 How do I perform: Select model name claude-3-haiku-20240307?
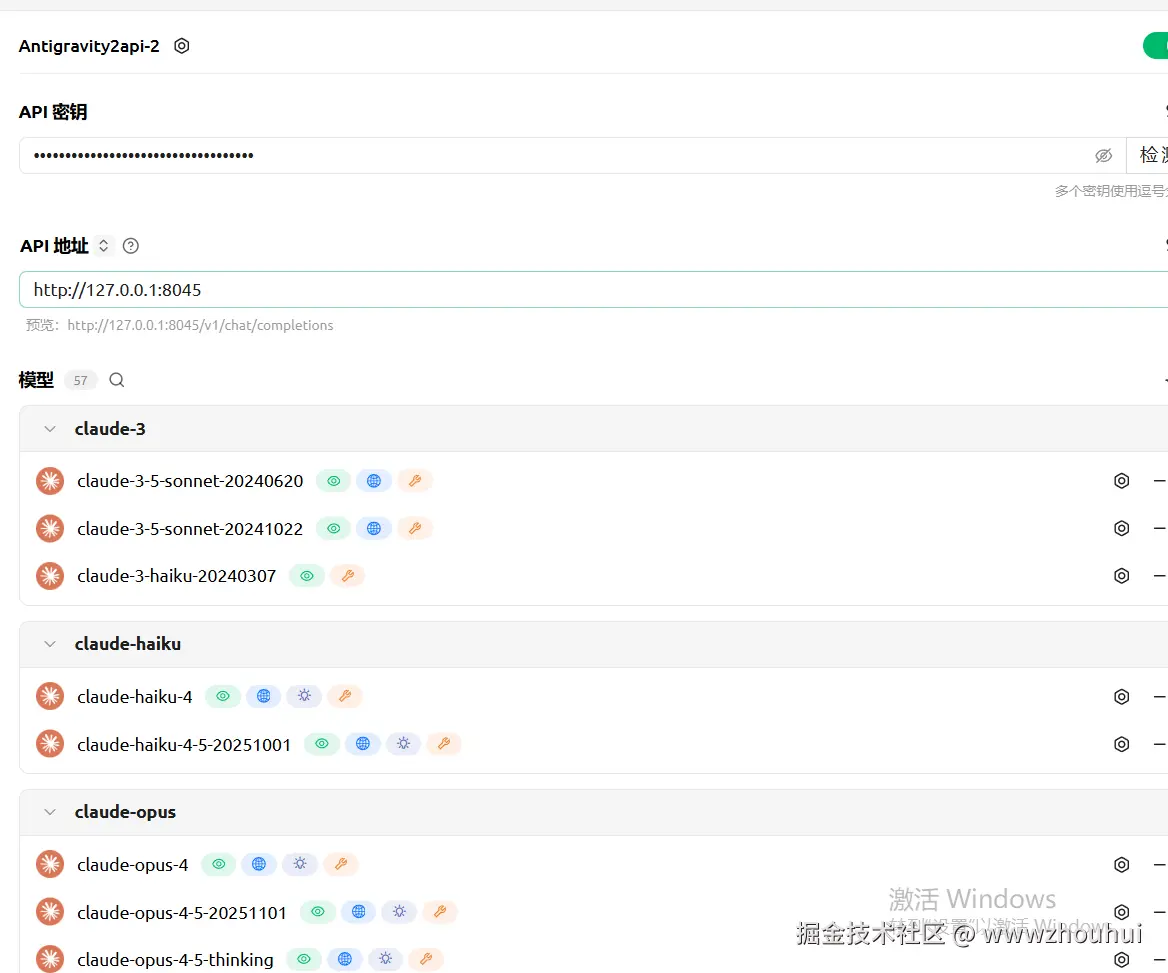pyautogui.click(x=177, y=577)
